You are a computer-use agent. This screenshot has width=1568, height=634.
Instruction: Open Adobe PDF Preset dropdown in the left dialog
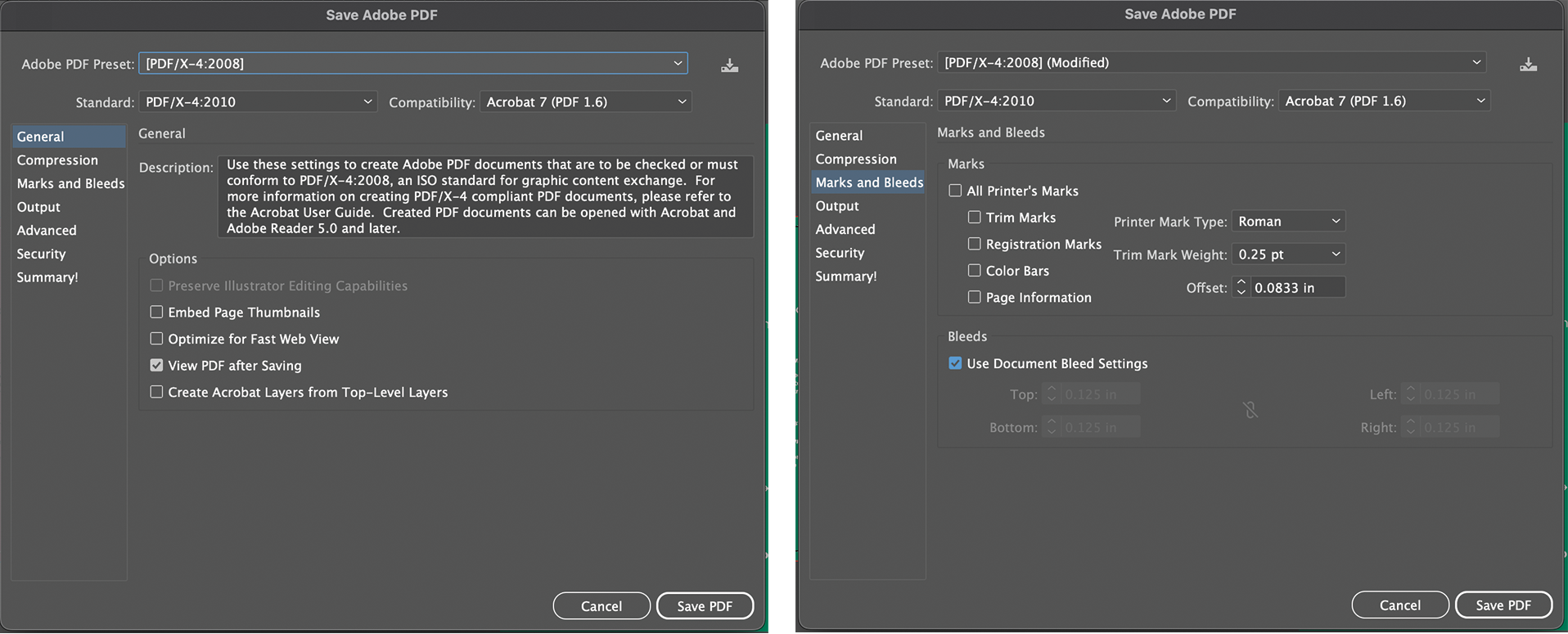pyautogui.click(x=413, y=63)
